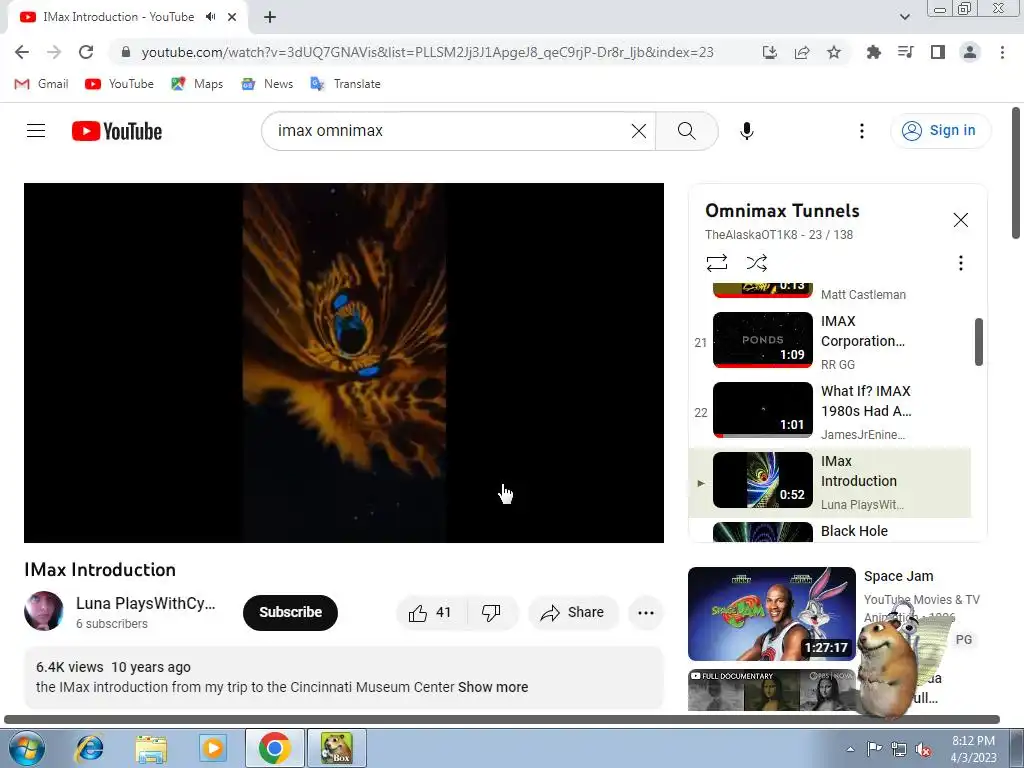Open the Luna PlaysWithCy channel avatar
The image size is (1024, 768).
pos(44,611)
